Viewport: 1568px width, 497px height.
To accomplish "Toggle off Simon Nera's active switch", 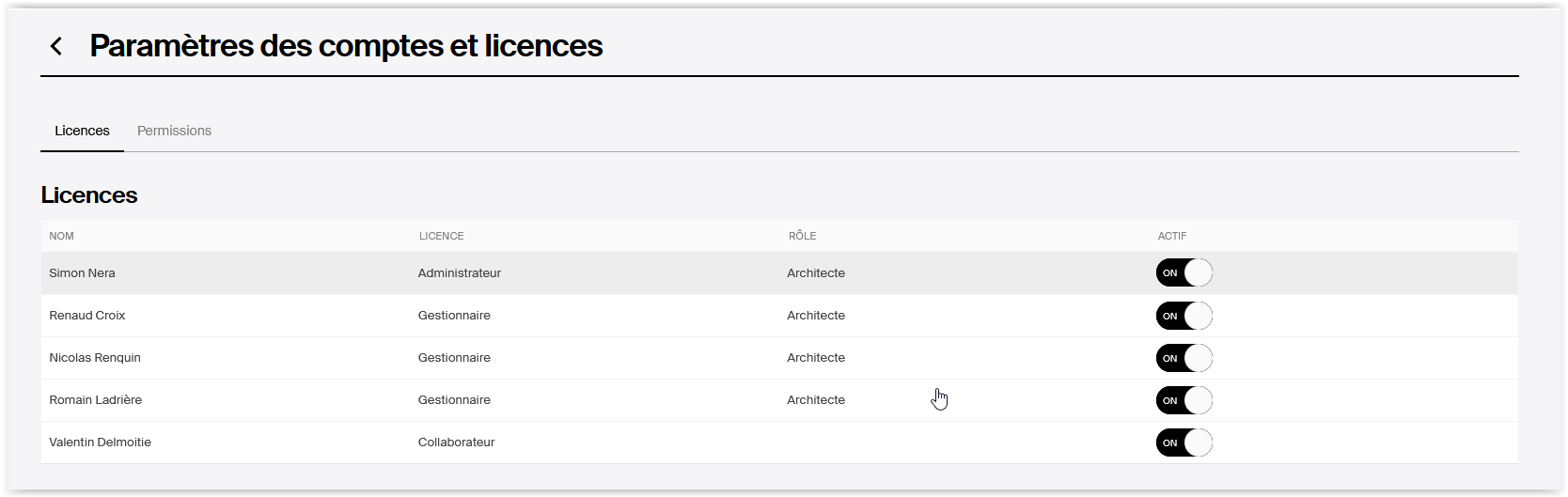I will point(1184,273).
